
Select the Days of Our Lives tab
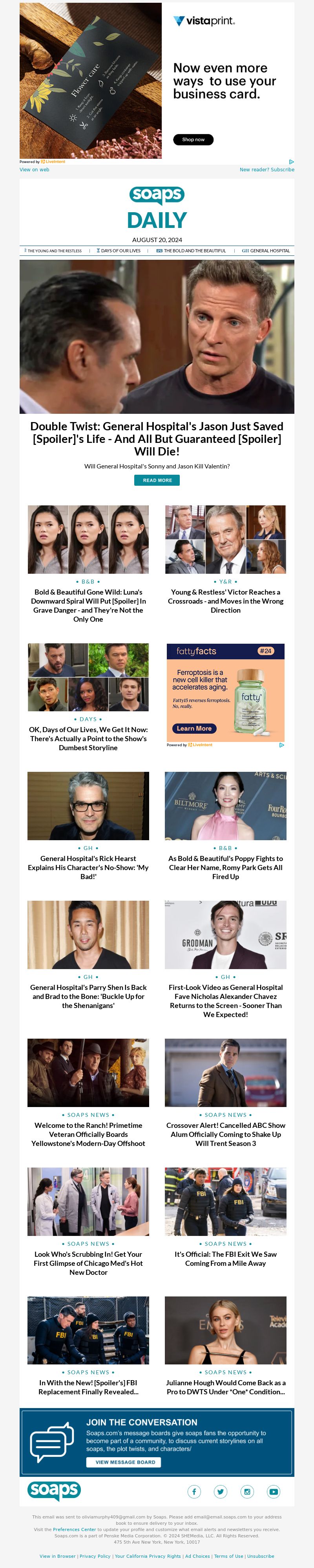[119, 250]
